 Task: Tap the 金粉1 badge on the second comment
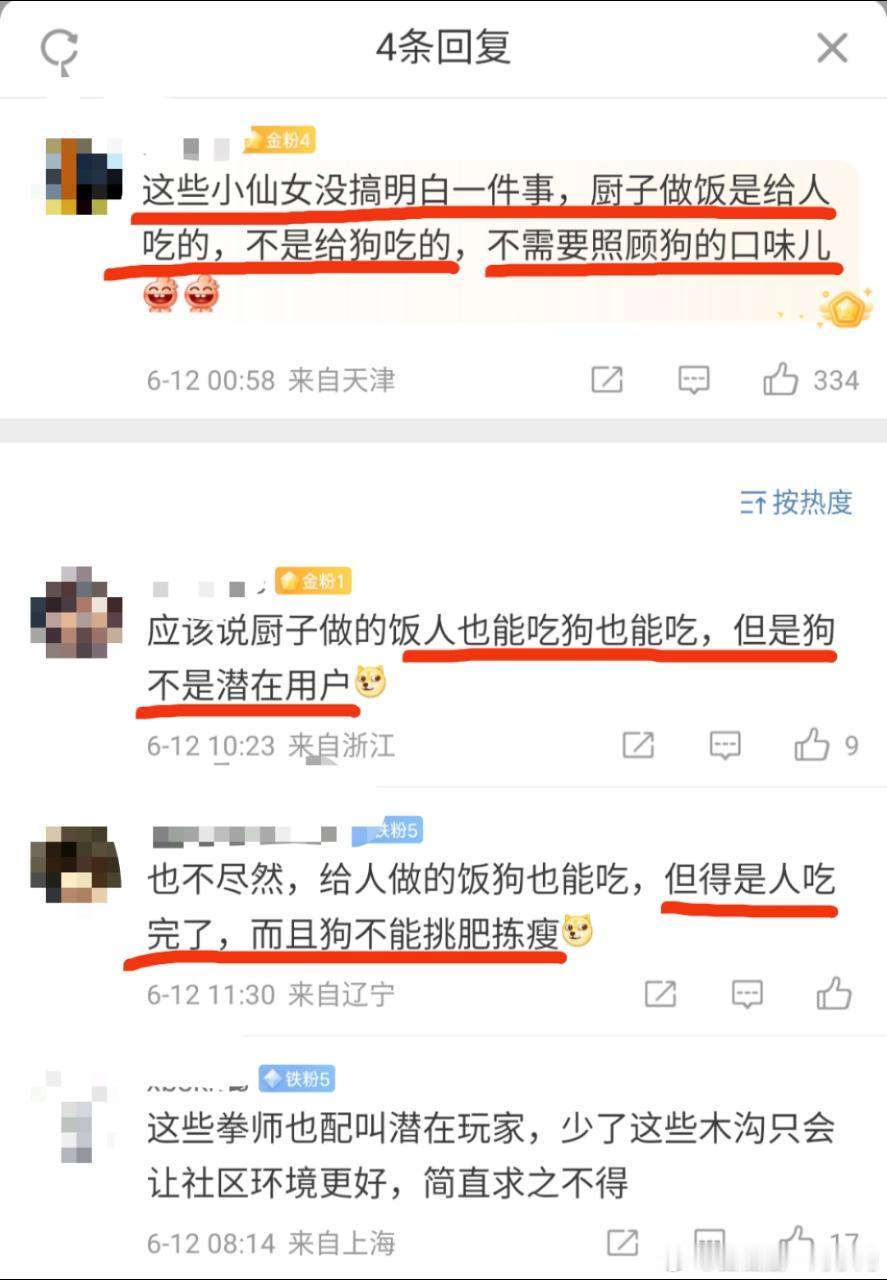click(x=314, y=581)
